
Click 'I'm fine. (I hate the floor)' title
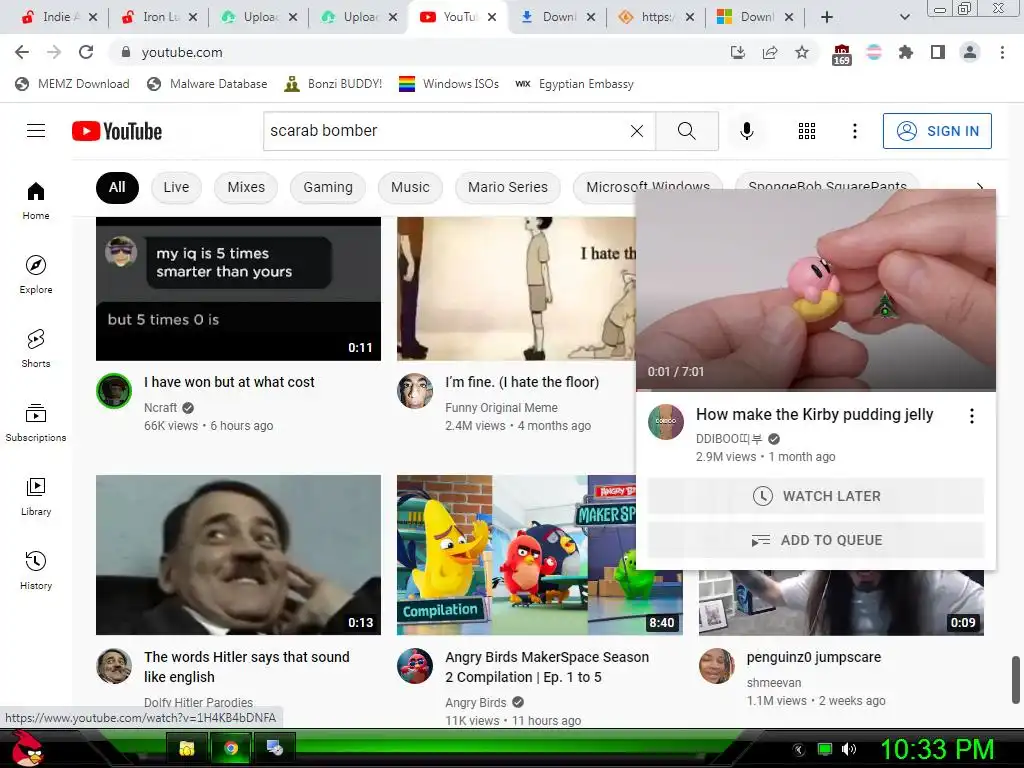[522, 382]
